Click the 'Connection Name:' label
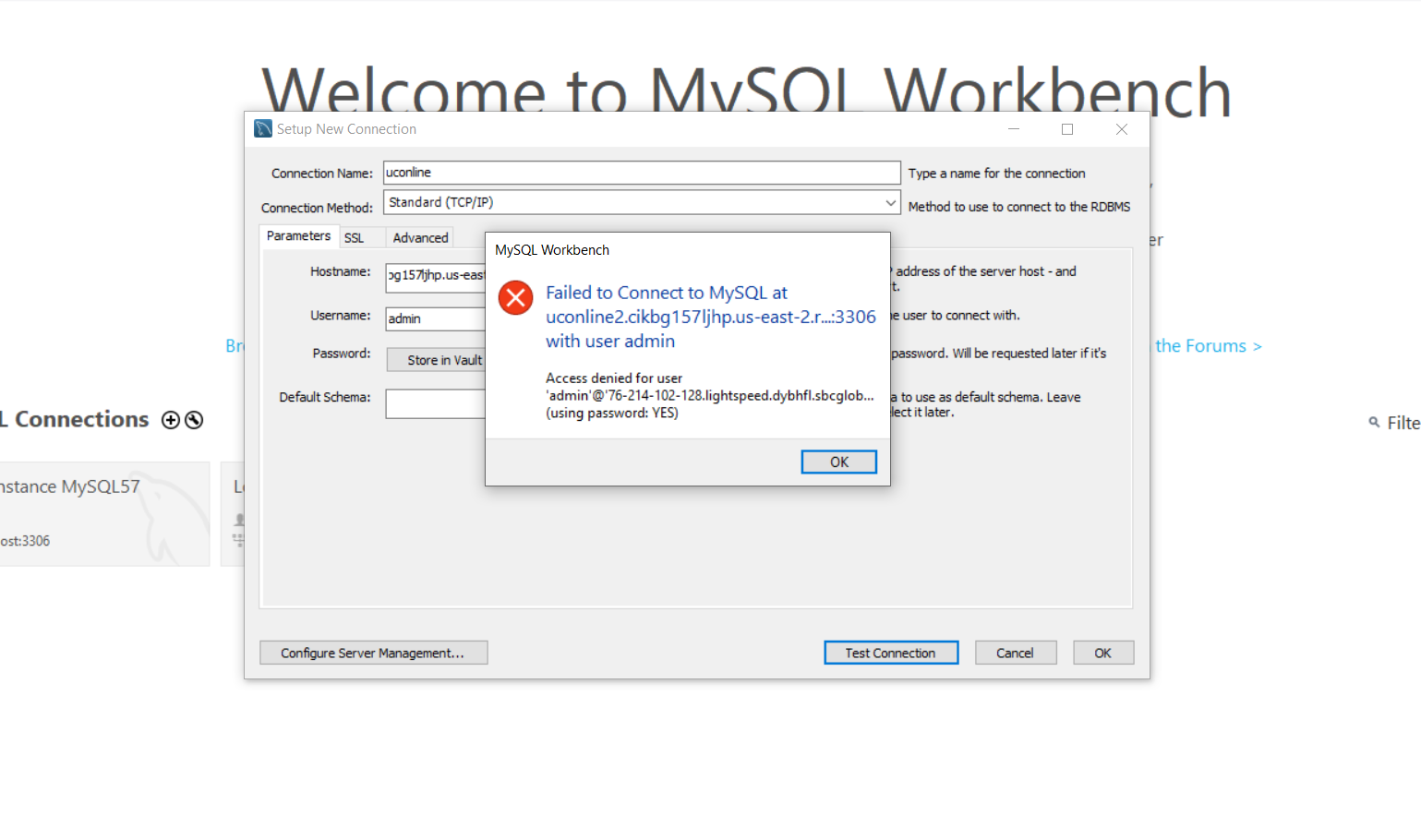 322,174
